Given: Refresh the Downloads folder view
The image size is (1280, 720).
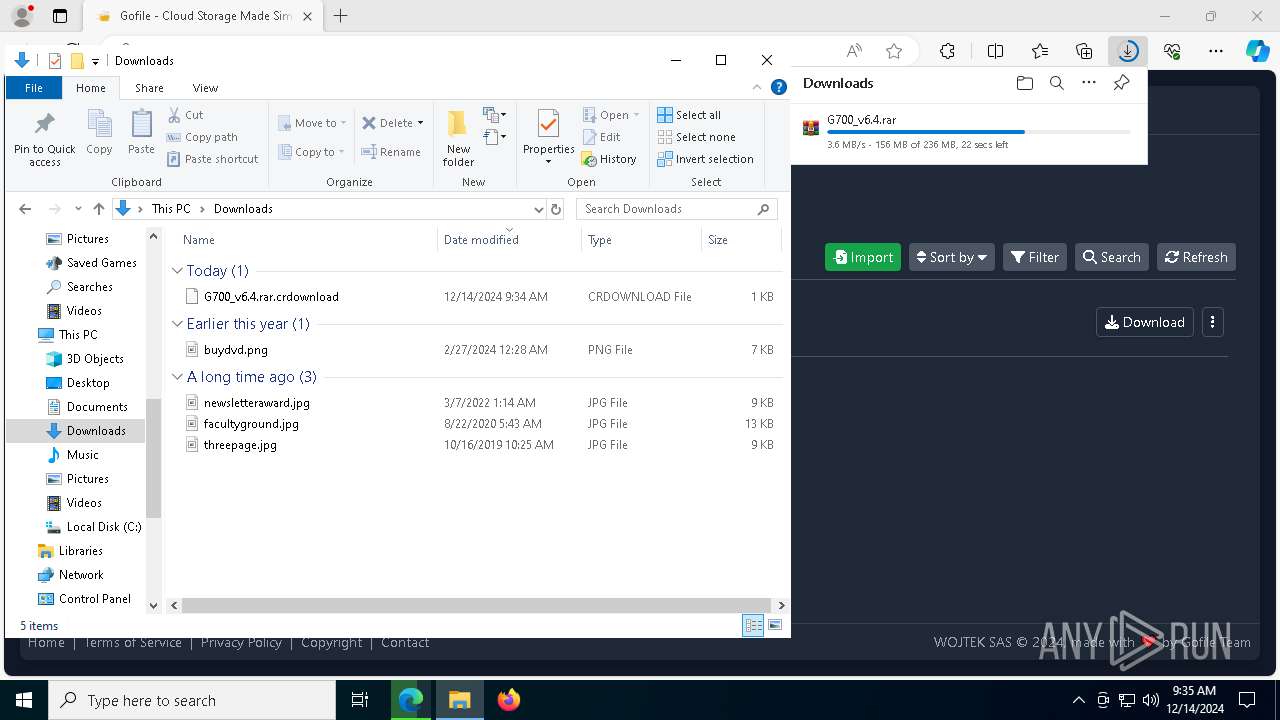Looking at the screenshot, I should point(556,209).
